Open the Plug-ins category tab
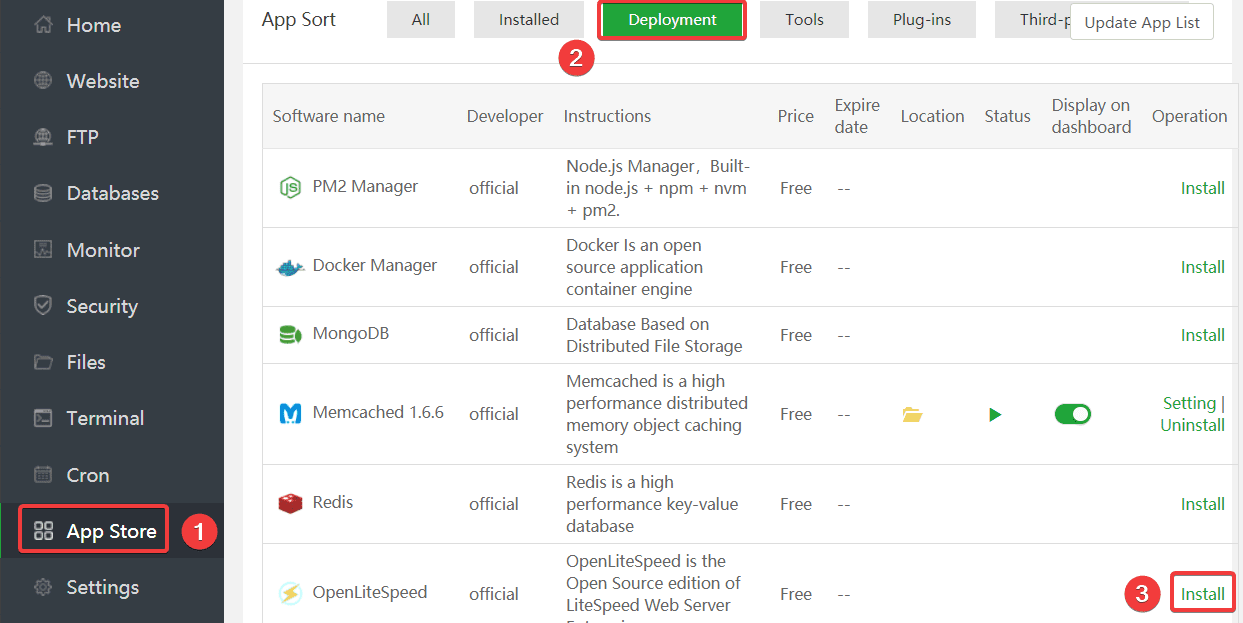The image size is (1243, 623). (921, 20)
